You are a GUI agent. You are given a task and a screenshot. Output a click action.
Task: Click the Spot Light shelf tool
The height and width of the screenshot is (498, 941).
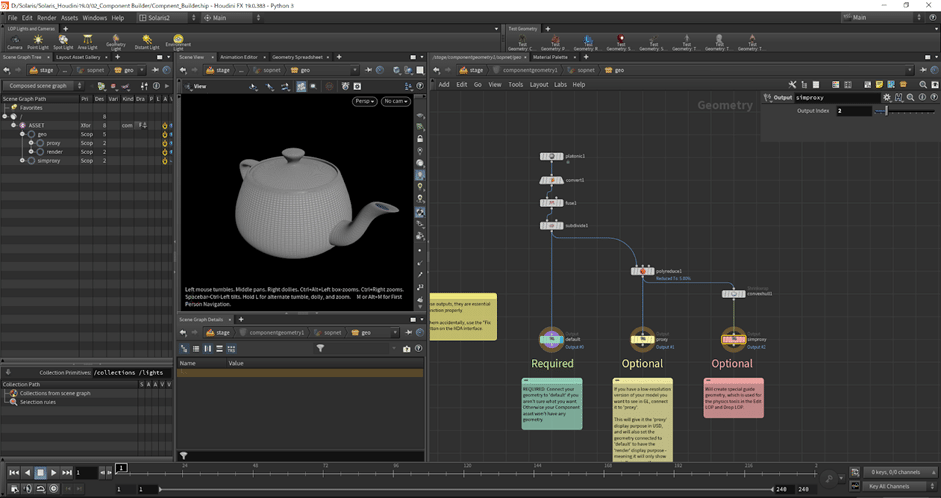63,41
